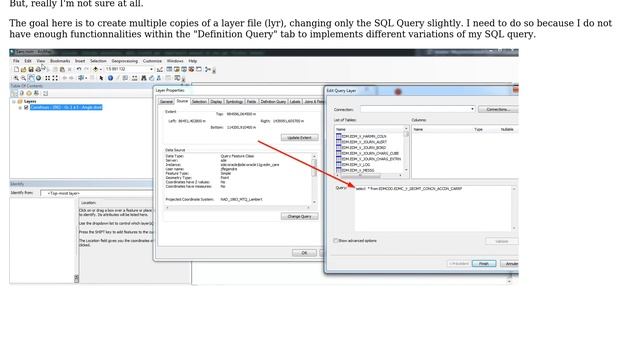Open the Help menu

pos(193,61)
